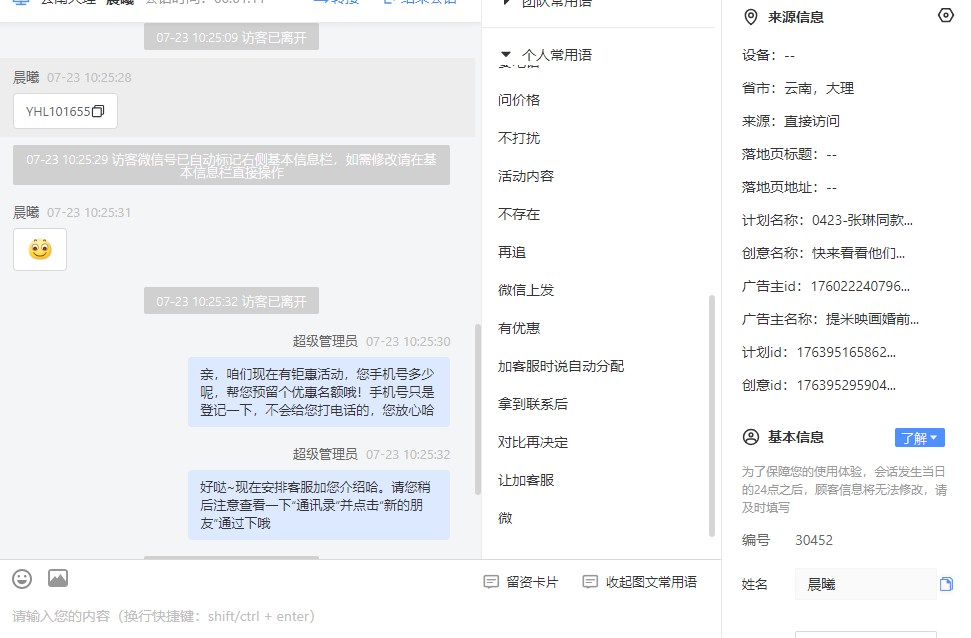The image size is (971, 638).
Task: Click the chat history scrollbar
Action: [x=477, y=409]
